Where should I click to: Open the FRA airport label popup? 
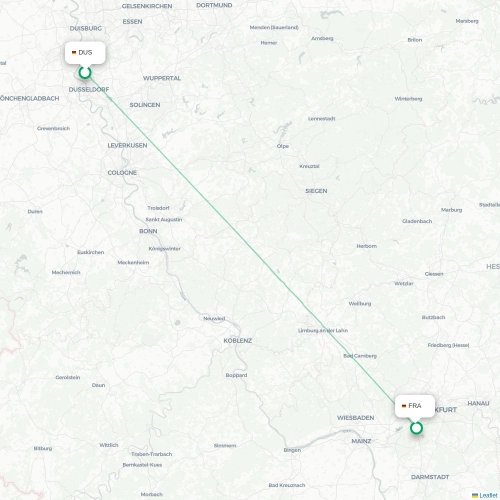coord(415,406)
